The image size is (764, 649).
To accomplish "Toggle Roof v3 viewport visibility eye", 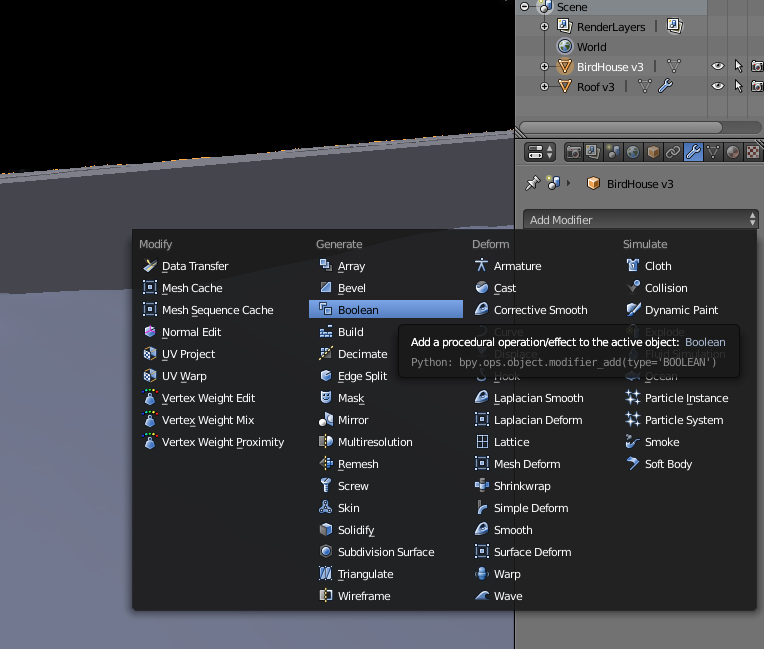I will tap(718, 86).
